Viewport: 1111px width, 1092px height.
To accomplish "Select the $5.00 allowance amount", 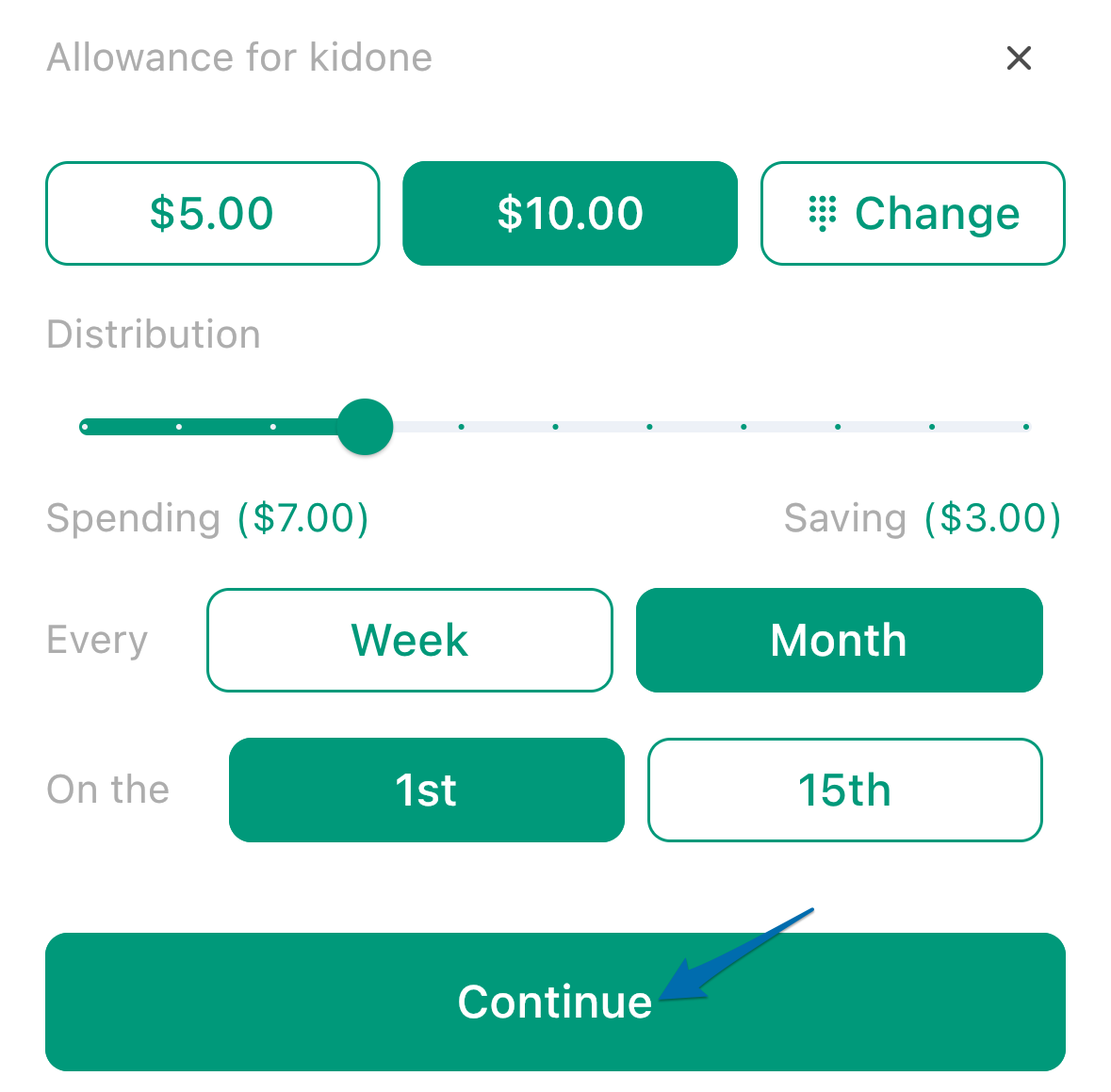I will click(213, 213).
